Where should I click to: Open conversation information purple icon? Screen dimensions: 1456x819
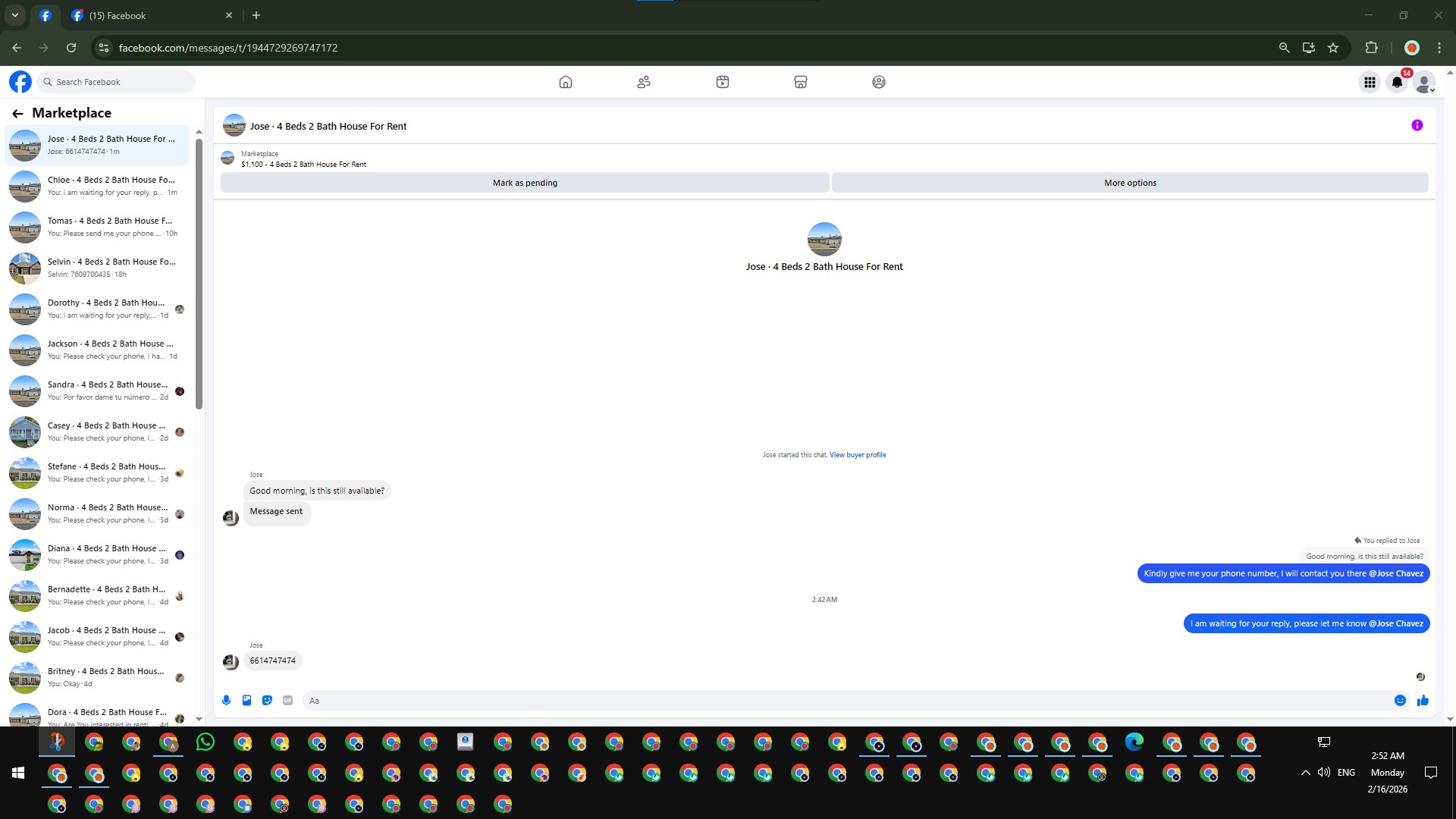click(1417, 126)
